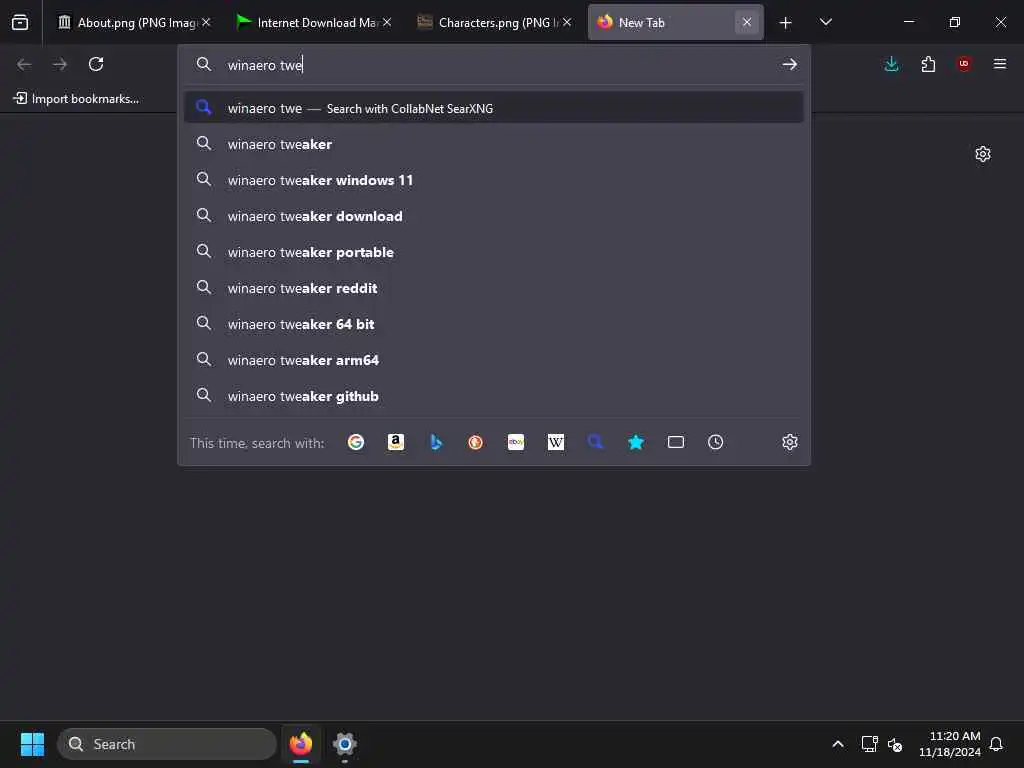Open the Windows Start menu
This screenshot has height=768, width=1024.
click(x=32, y=744)
